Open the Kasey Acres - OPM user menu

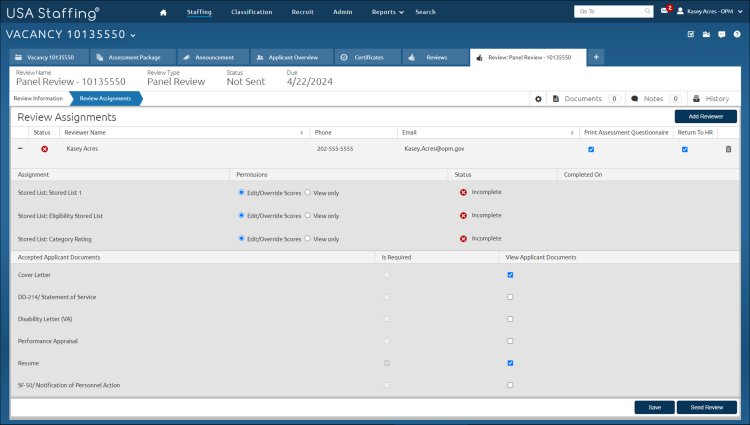point(710,11)
